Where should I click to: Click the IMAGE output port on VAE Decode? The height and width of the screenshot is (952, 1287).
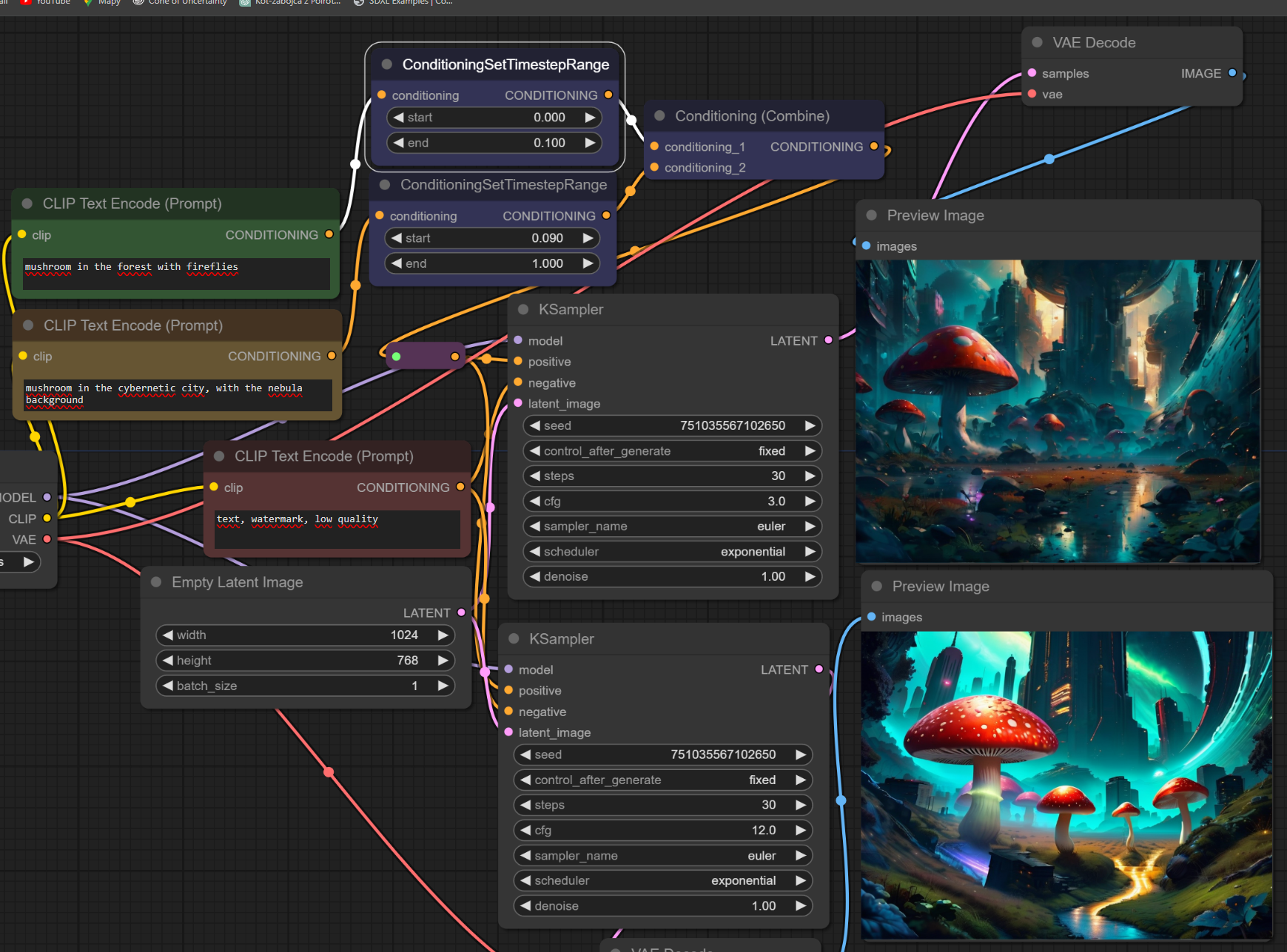(x=1232, y=72)
